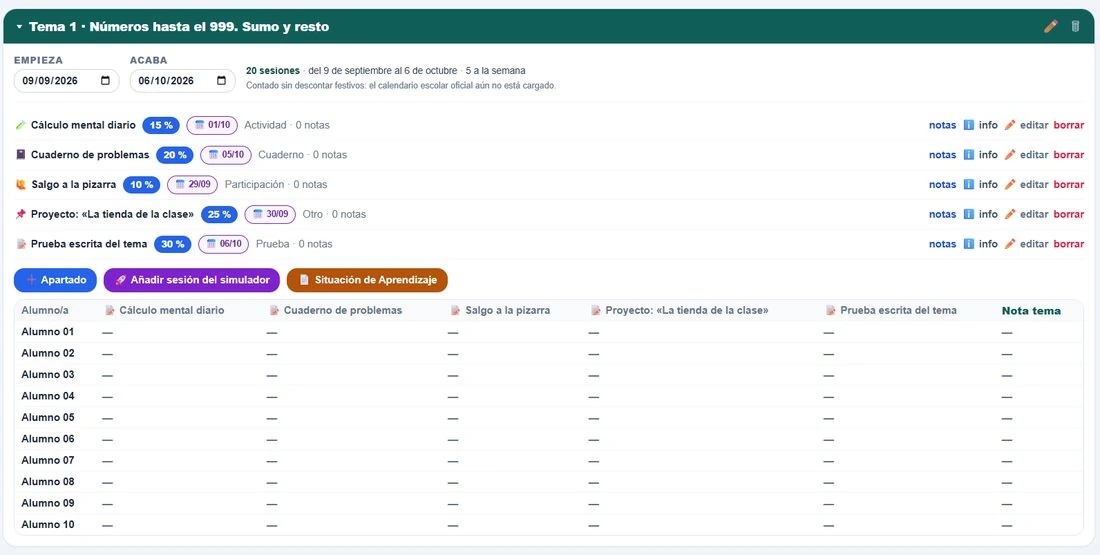
Task: Open calendar picker for Empieza date
Action: tap(105, 81)
